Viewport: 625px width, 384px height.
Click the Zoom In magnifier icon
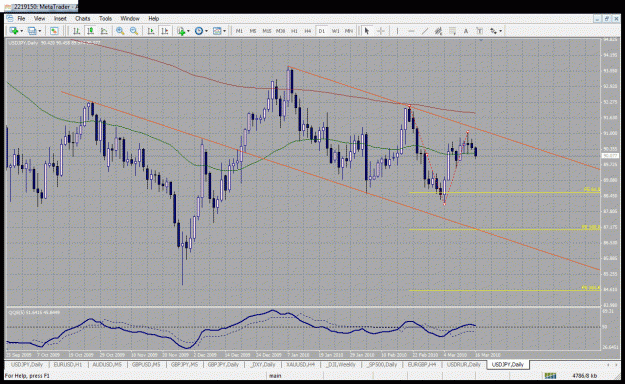pos(120,31)
